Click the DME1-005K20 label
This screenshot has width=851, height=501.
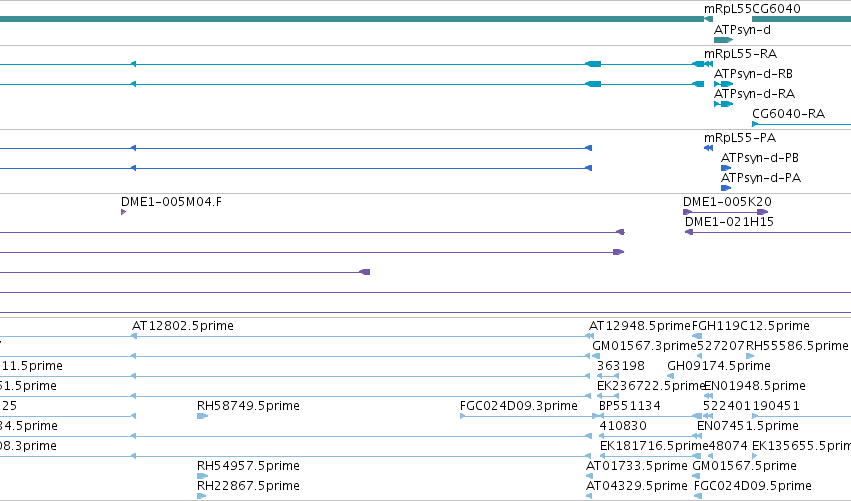coord(727,202)
